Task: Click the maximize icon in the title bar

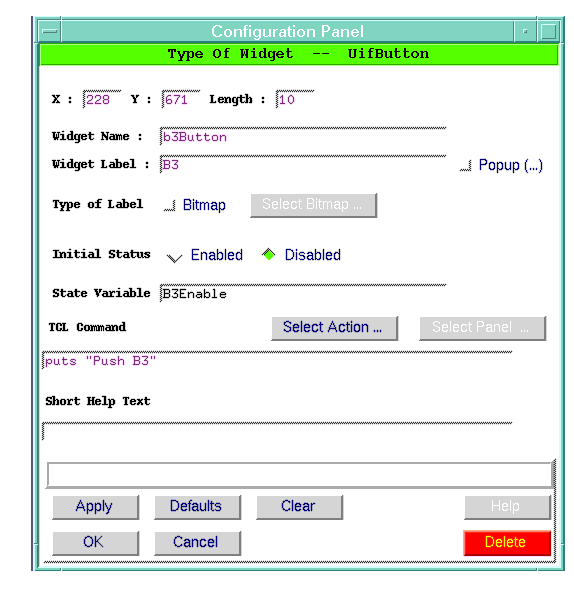Action: point(548,31)
